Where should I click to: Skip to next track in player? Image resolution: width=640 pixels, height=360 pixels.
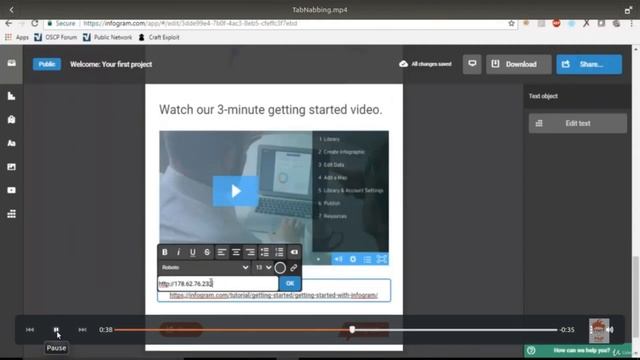[x=82, y=330]
